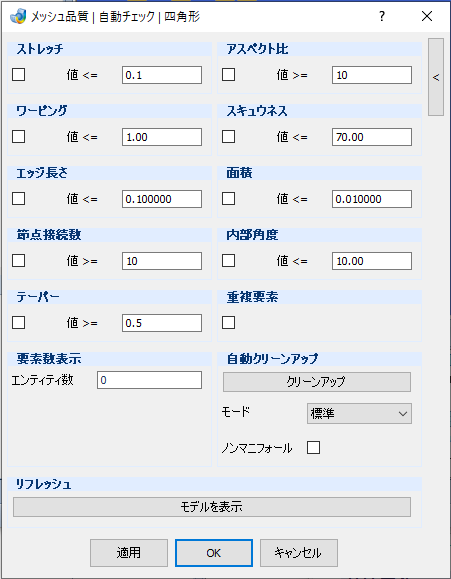Click the 内部角度 value field 10.00
Image resolution: width=451 pixels, height=579 pixels.
[x=372, y=261]
